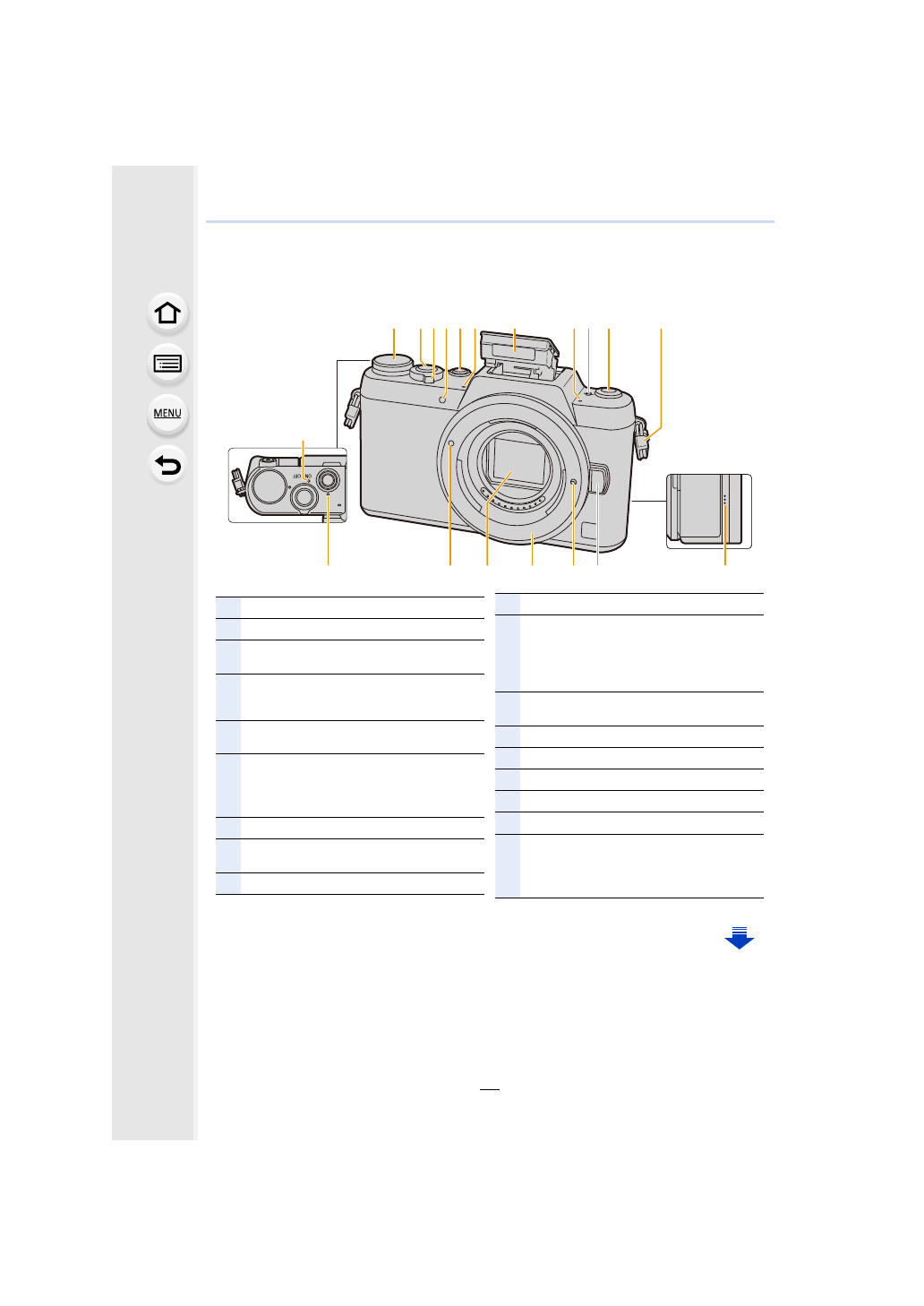Select the left-side shoulder strap eyelet
This screenshot has height=1306, width=924.
tap(352, 408)
